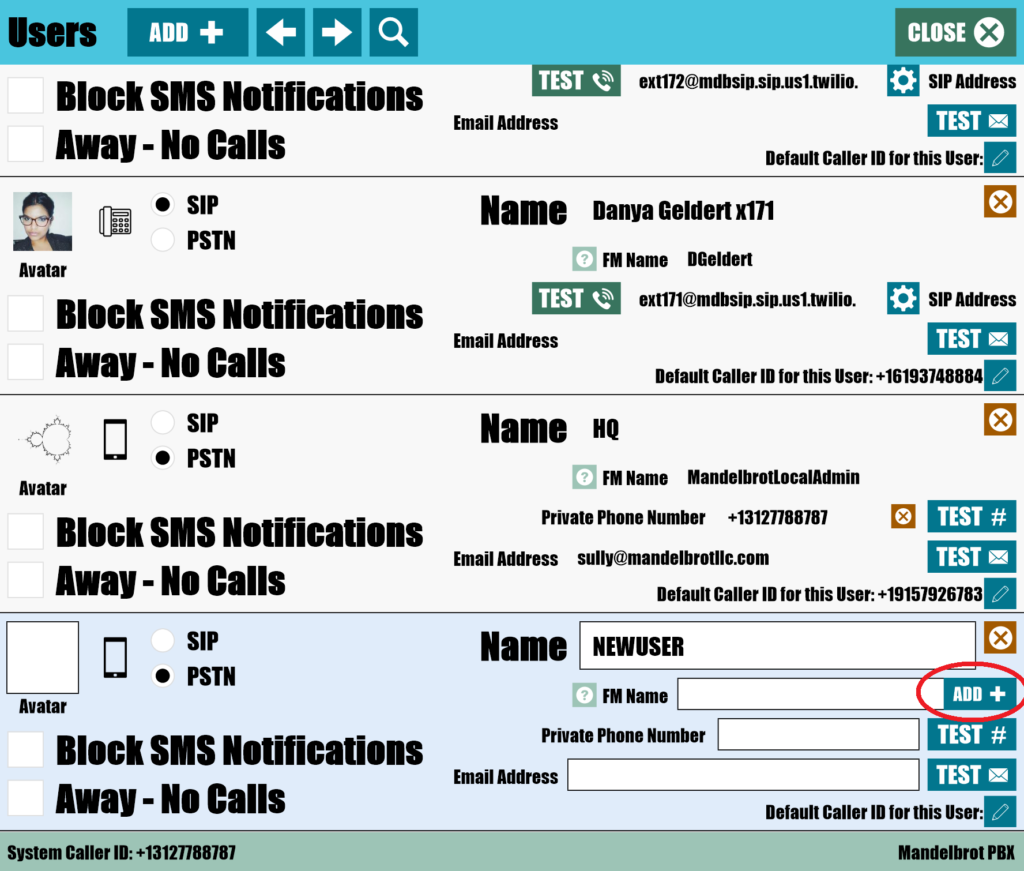
Task: Click the NEWUSER Email Address field
Action: pyautogui.click(x=743, y=775)
